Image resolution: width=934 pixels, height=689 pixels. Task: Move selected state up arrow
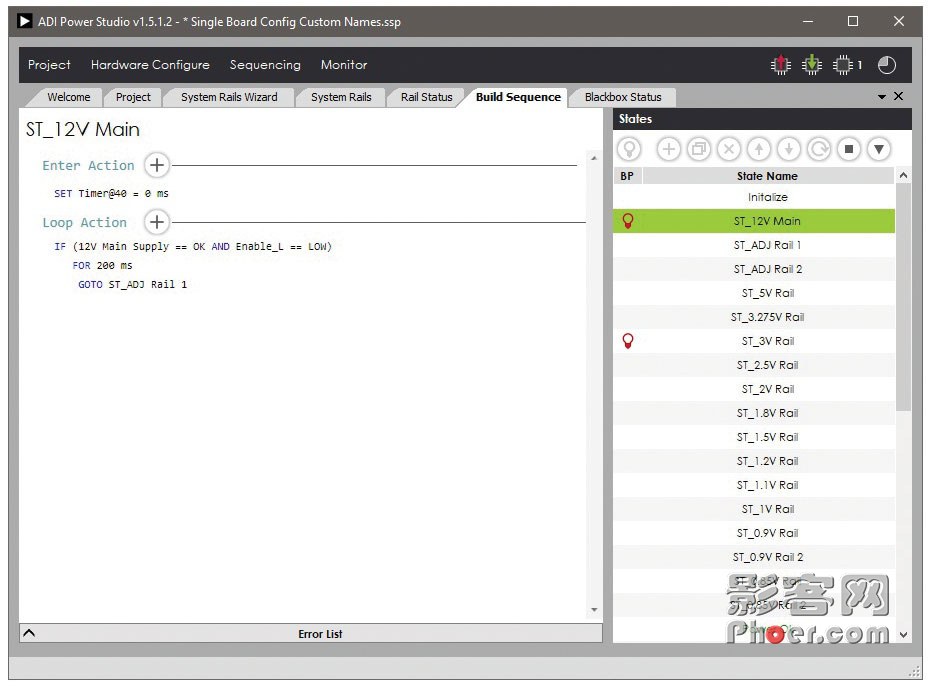point(759,149)
